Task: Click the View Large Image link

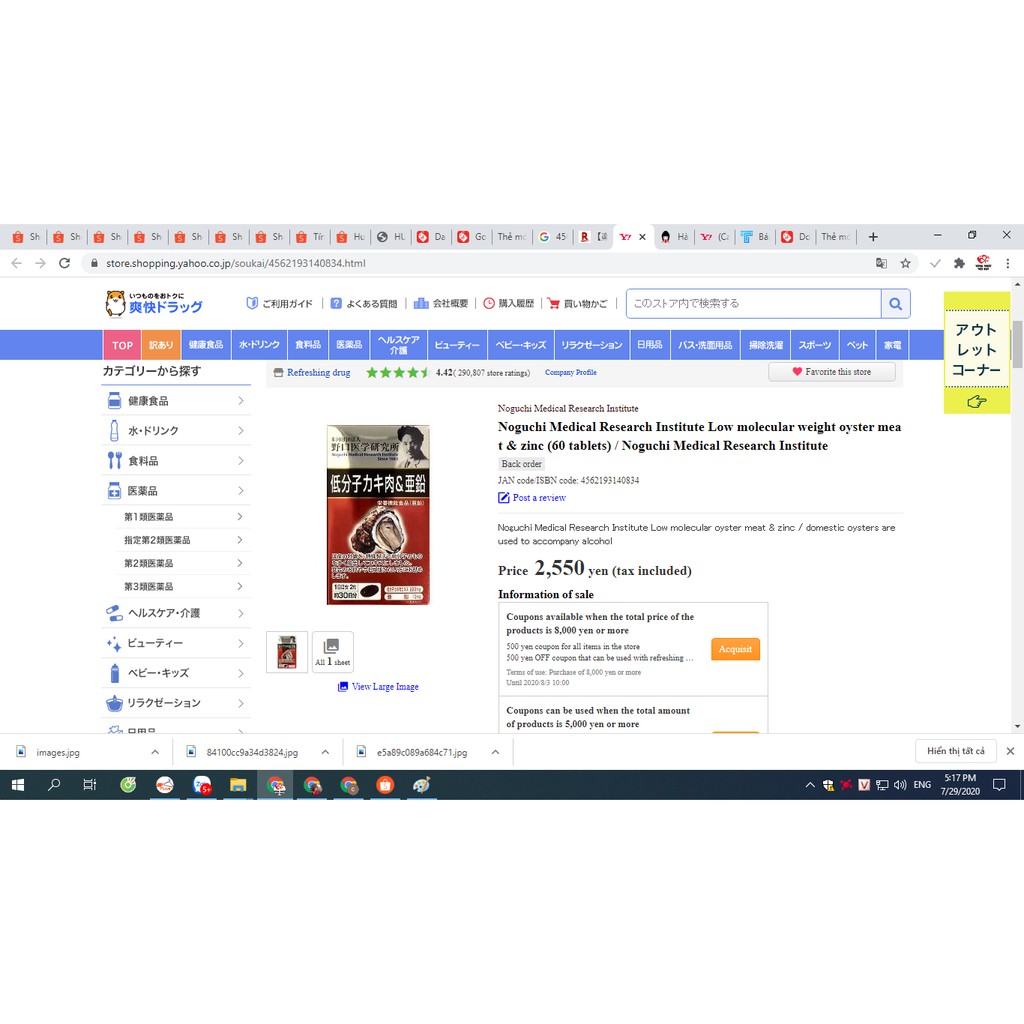Action: click(384, 687)
